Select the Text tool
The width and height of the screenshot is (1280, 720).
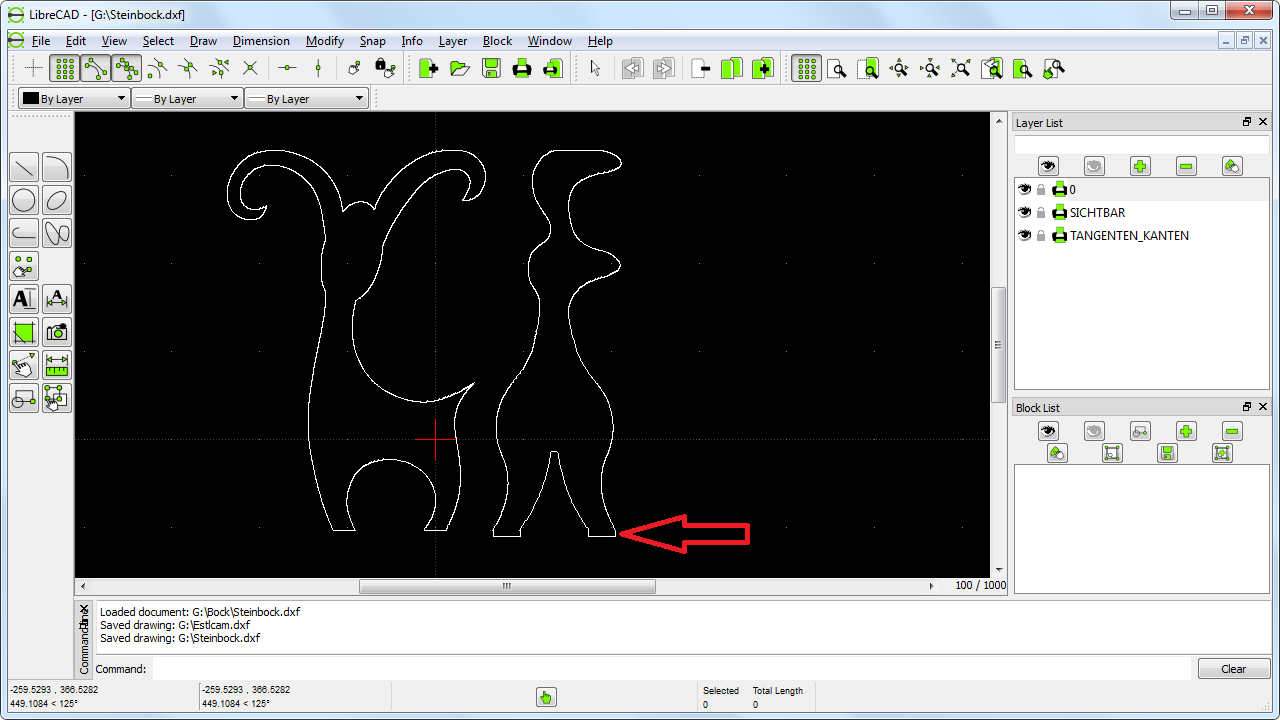coord(24,299)
